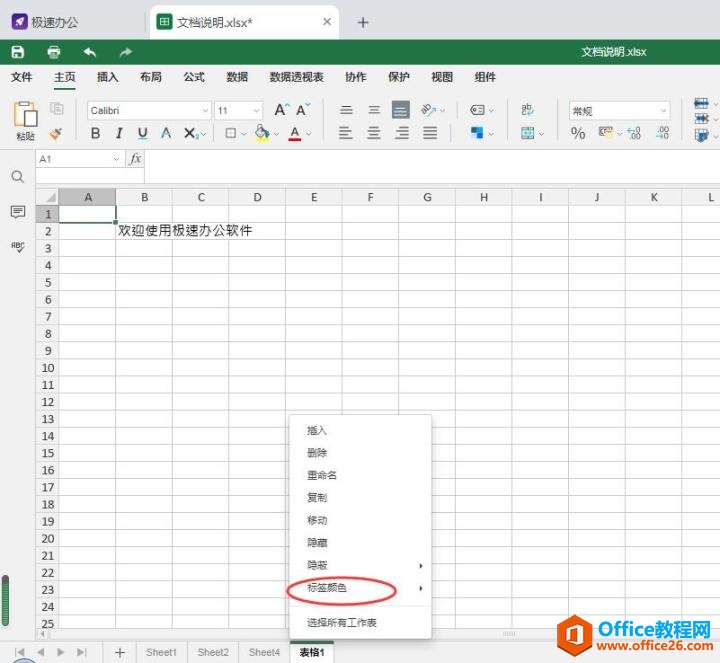Toggle Underline formatting

pos(142,133)
